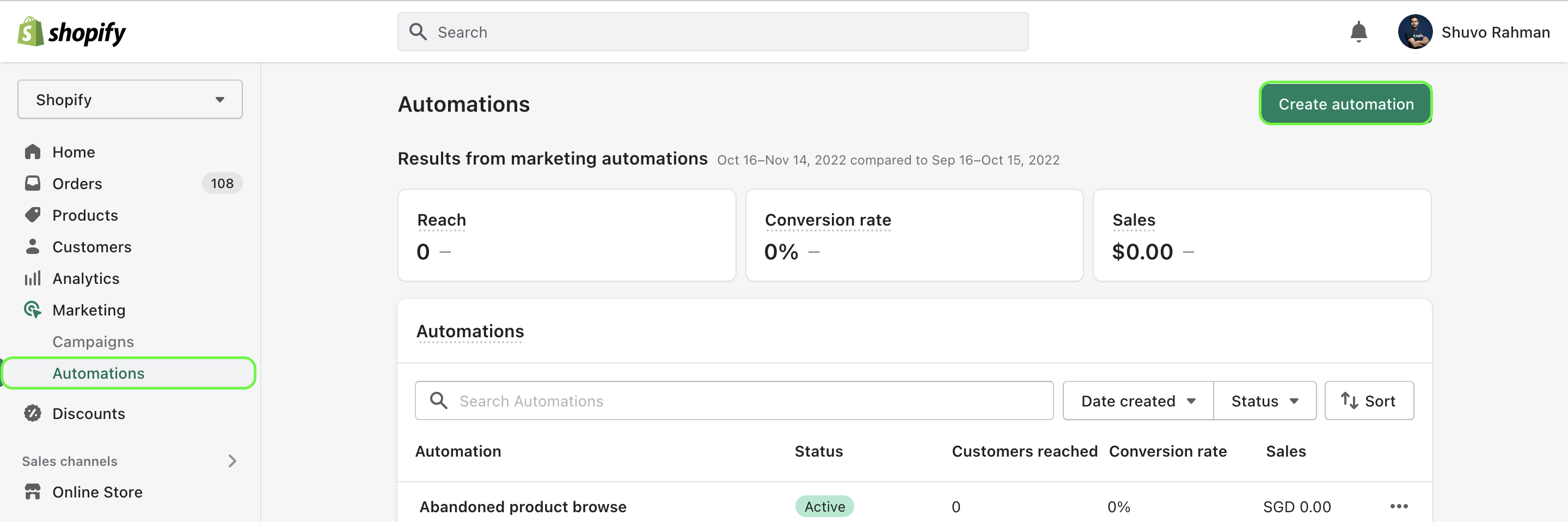Click Create automation button
Image resolution: width=1568 pixels, height=522 pixels.
click(x=1345, y=104)
